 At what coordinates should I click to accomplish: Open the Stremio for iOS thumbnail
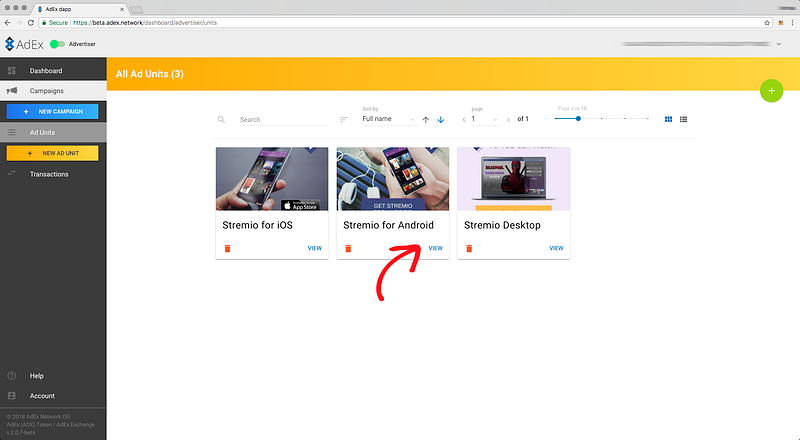pyautogui.click(x=272, y=179)
